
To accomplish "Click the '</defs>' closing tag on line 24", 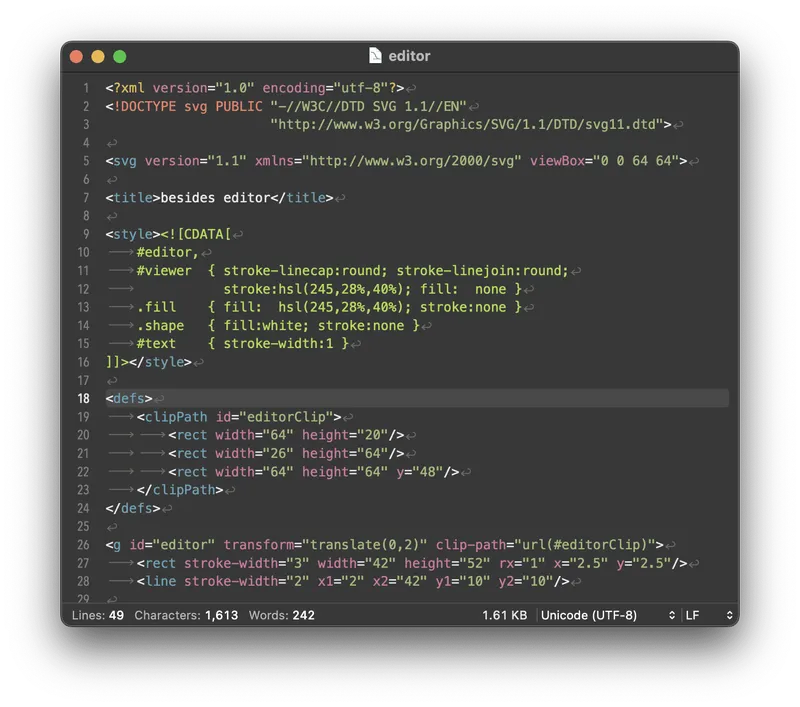I will (133, 509).
